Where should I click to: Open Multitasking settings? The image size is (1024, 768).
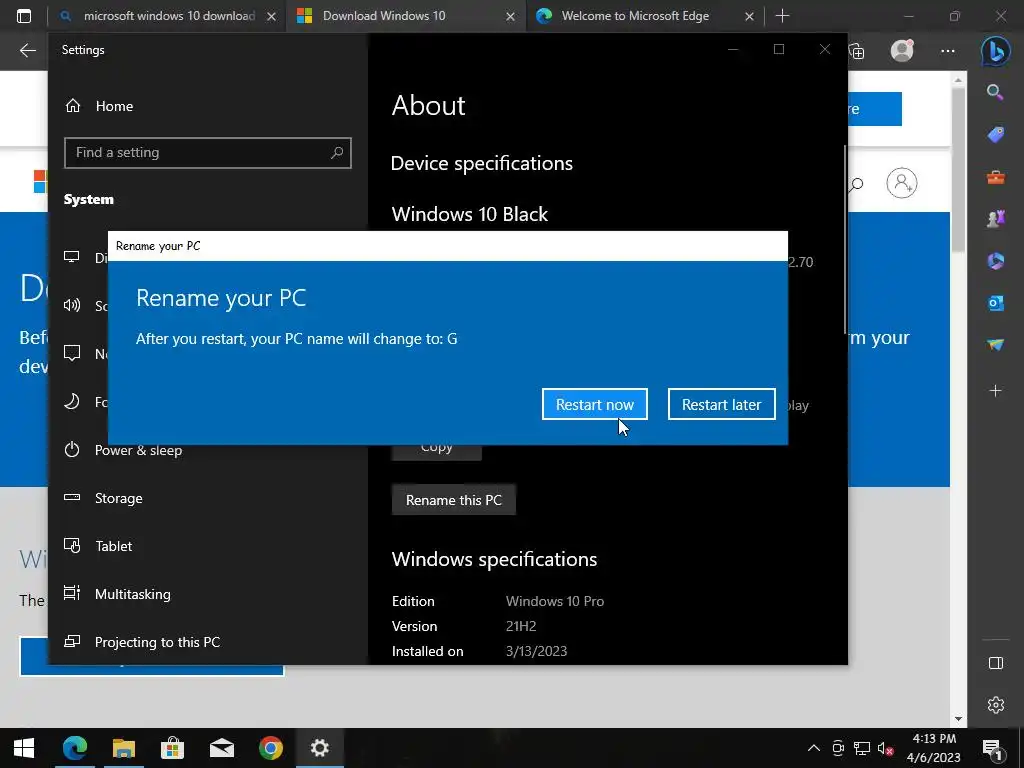133,594
